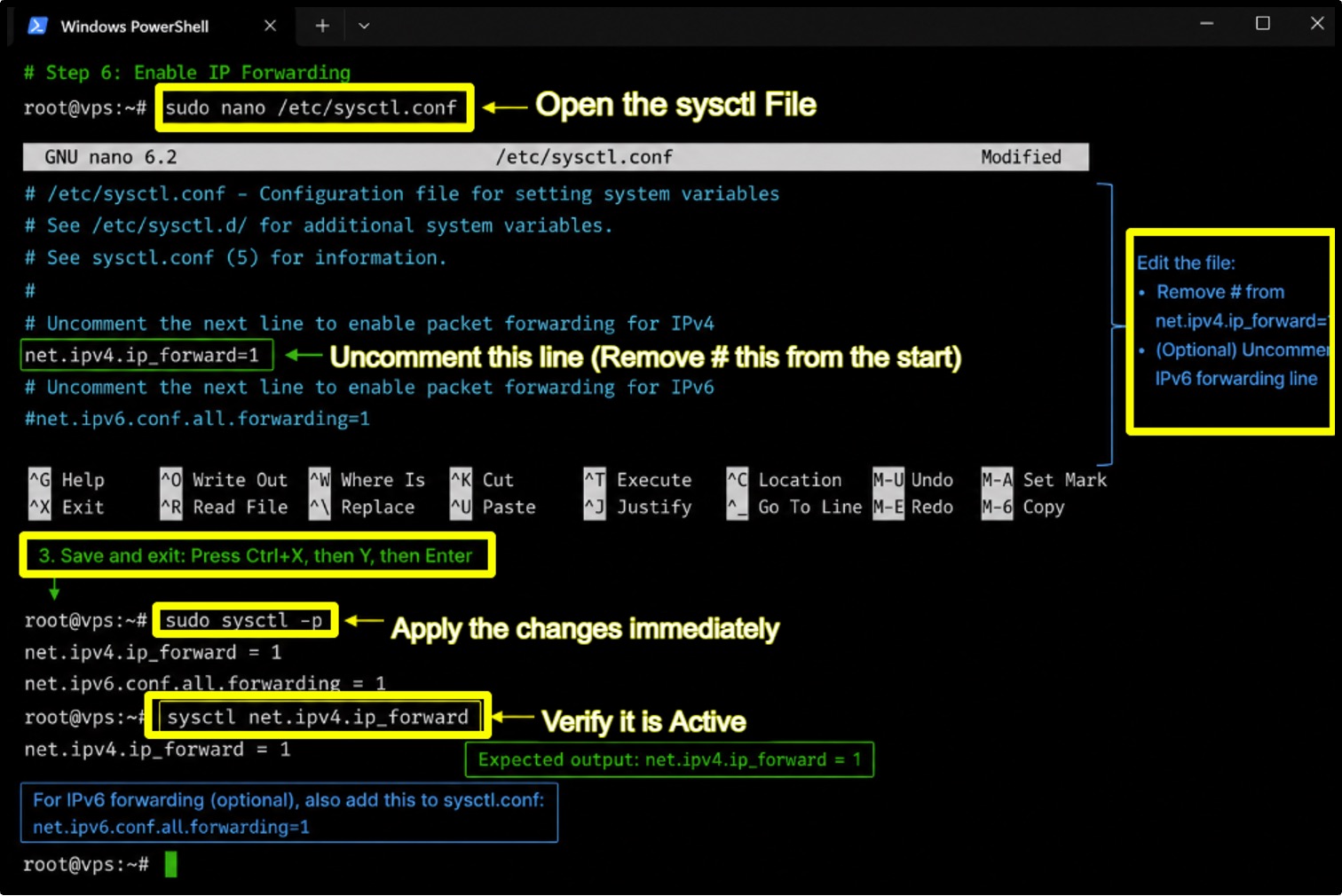Screen dimensions: 1342x896
Task: Maximize the terminal window
Action: click(1262, 24)
